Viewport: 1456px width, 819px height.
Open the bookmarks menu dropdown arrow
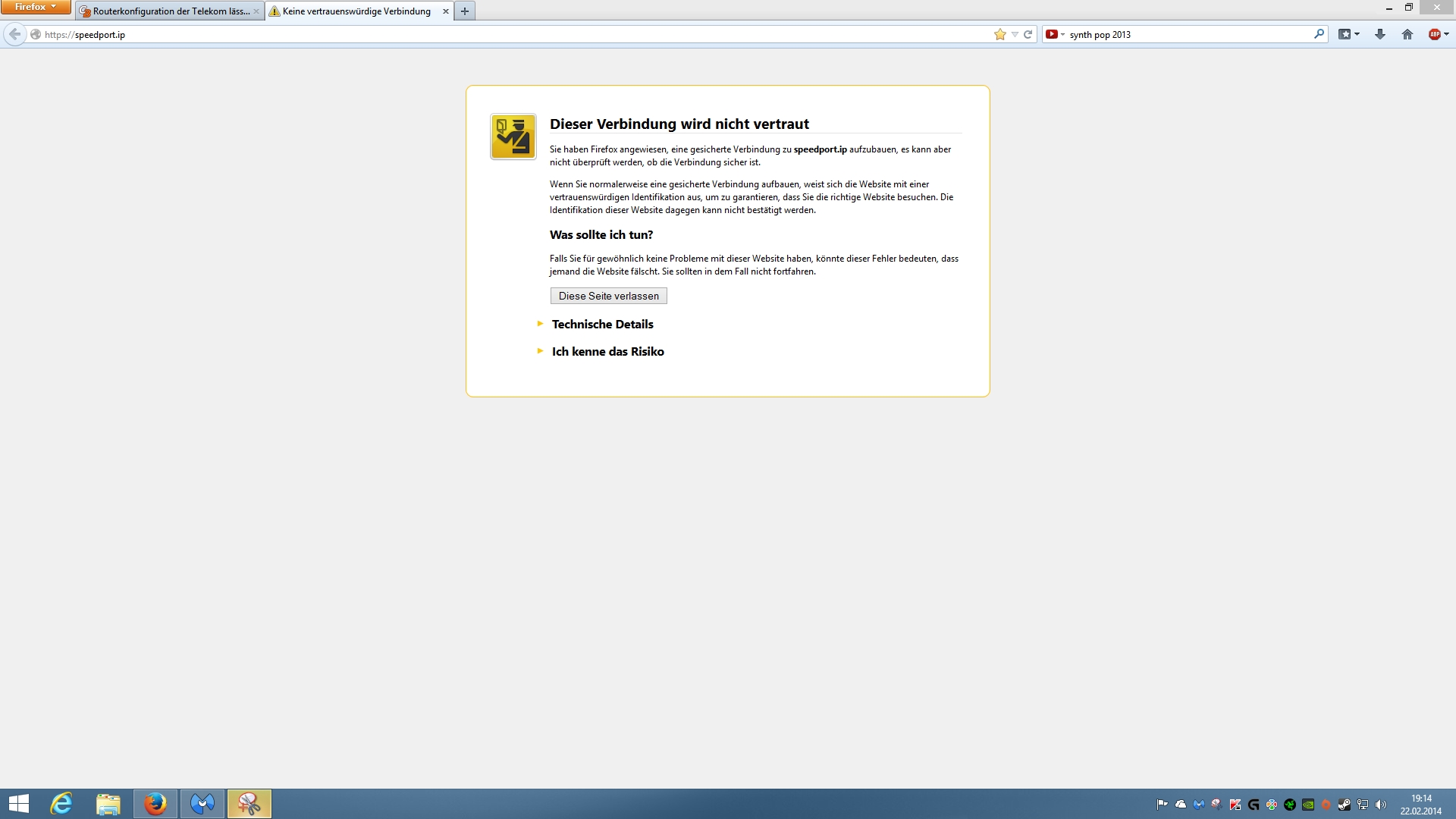(1357, 34)
